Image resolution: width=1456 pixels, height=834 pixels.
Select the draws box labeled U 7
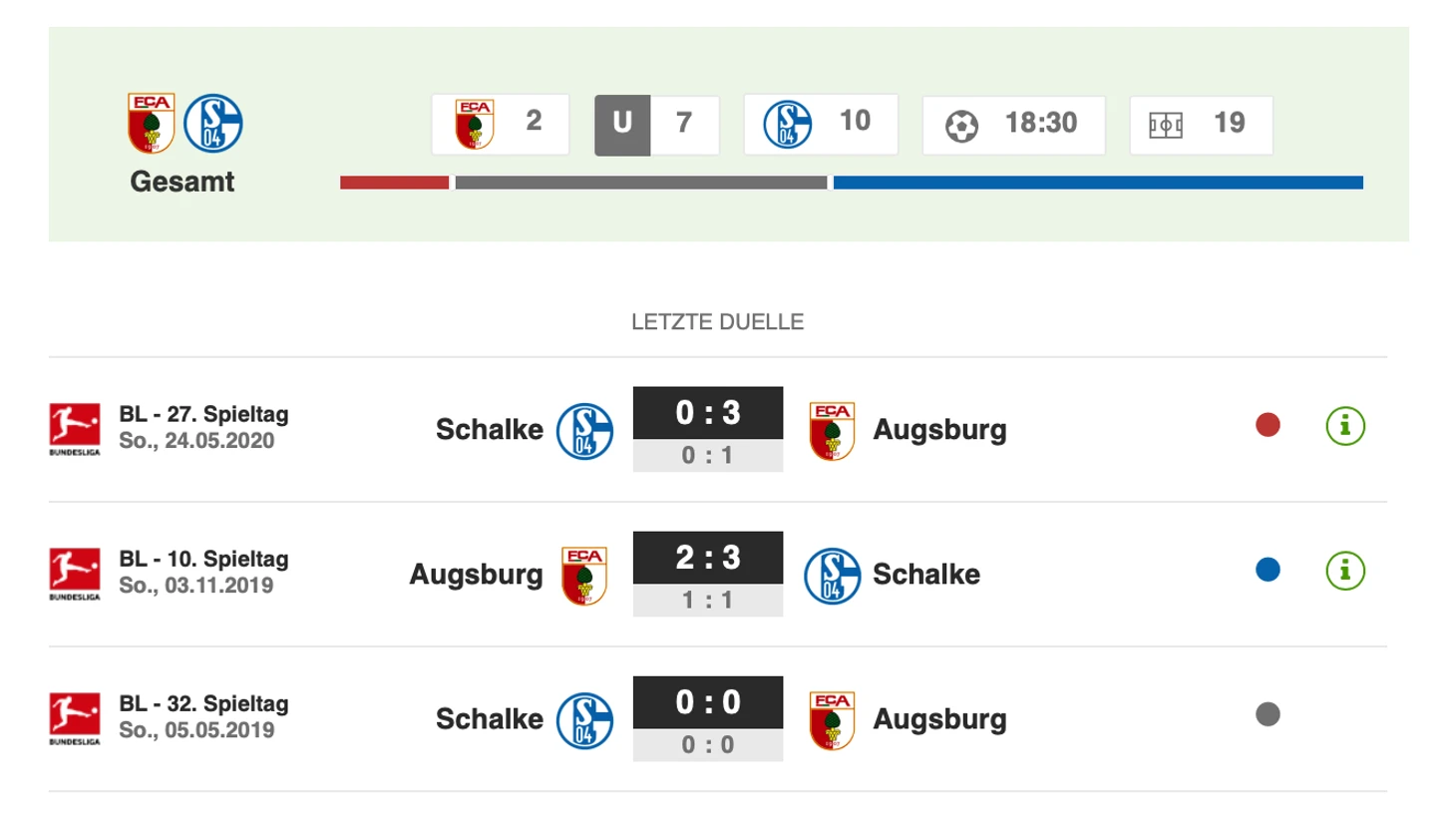656,125
